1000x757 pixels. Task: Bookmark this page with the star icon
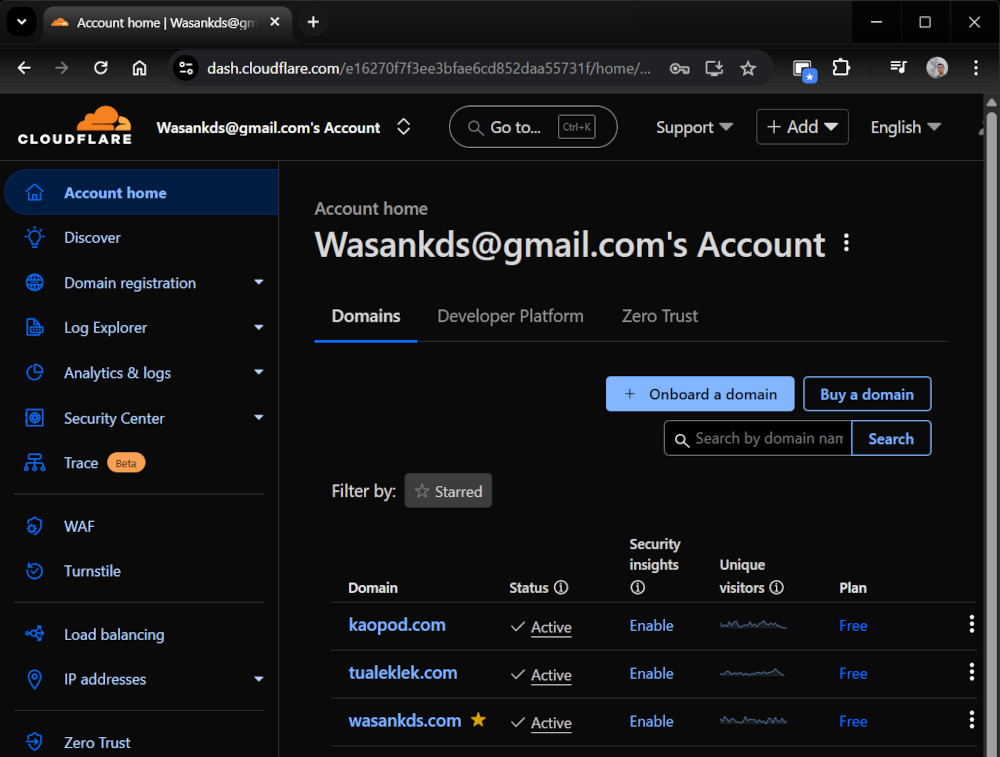748,68
